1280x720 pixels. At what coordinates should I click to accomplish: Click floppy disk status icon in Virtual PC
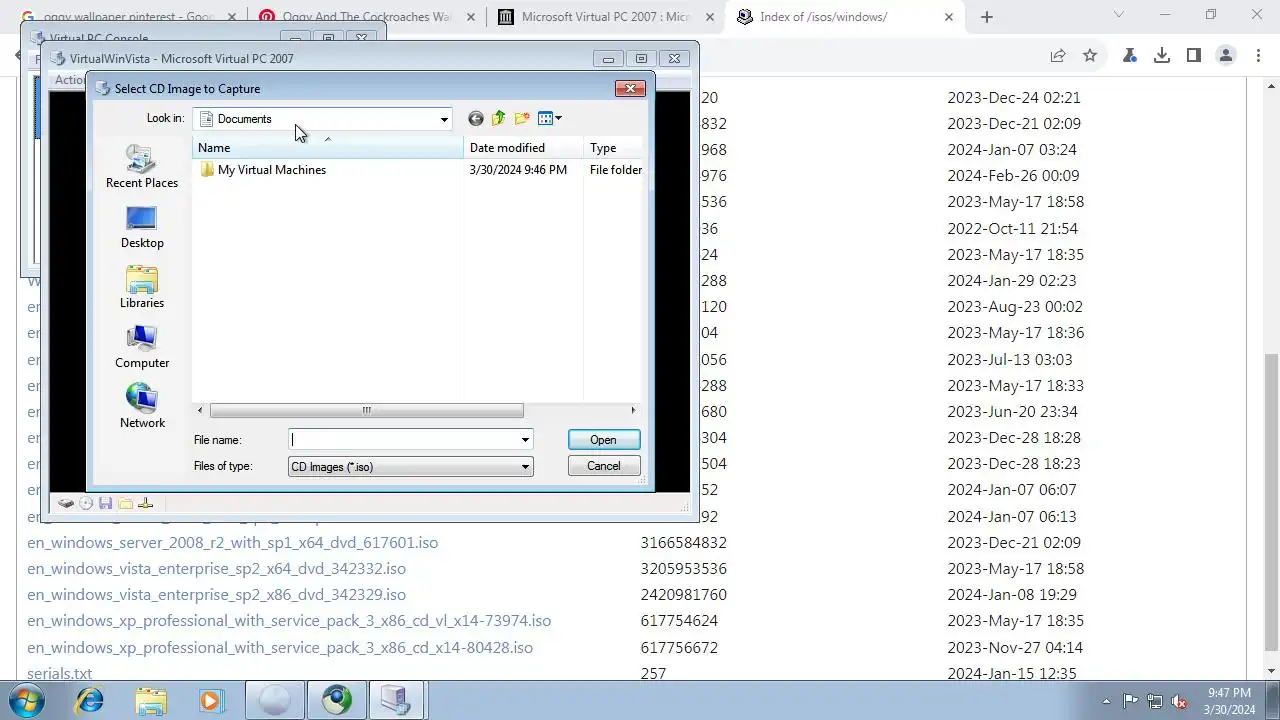pos(105,504)
